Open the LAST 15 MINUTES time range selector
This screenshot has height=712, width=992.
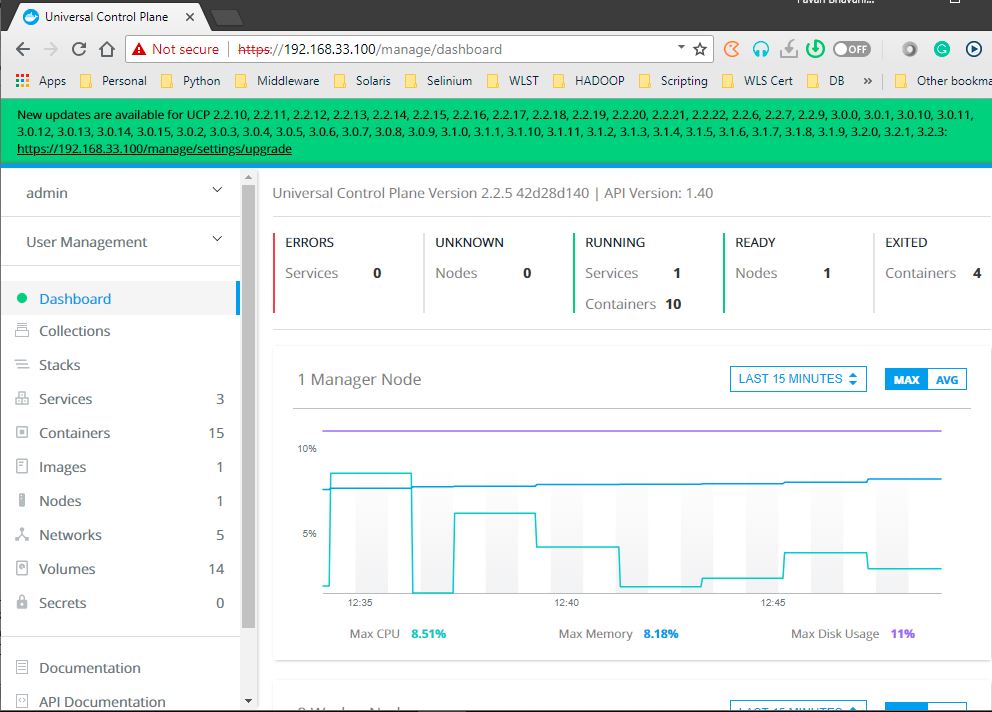tap(797, 379)
